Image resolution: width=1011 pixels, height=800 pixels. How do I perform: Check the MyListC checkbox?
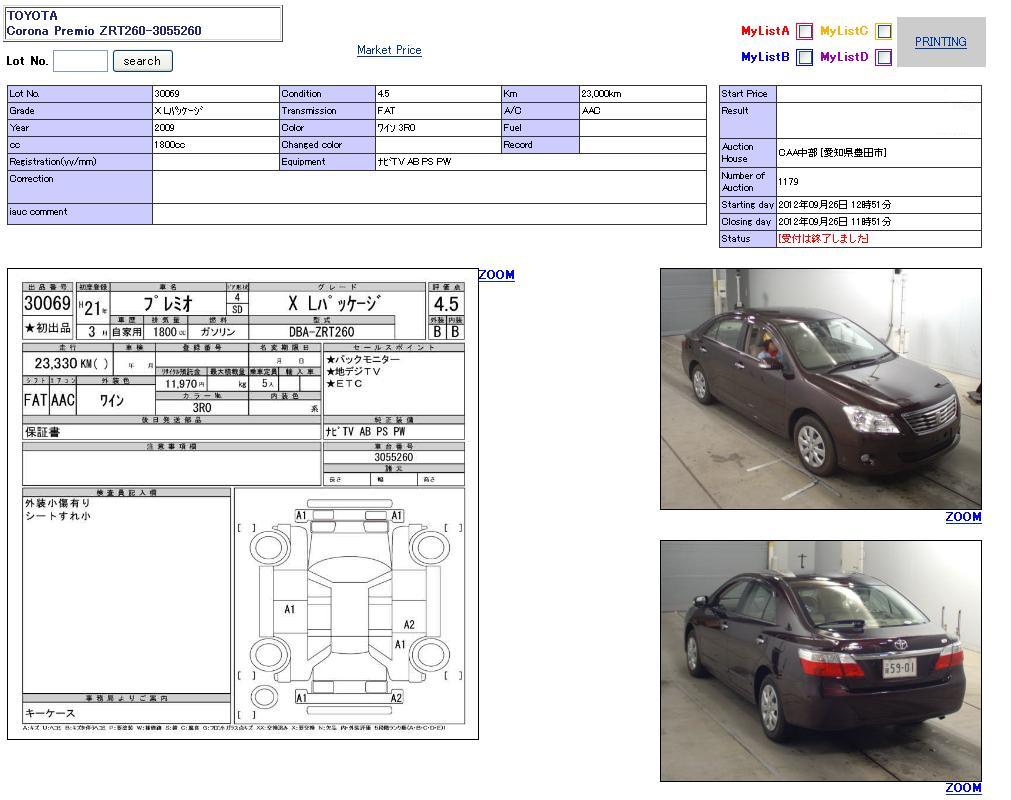[x=883, y=31]
